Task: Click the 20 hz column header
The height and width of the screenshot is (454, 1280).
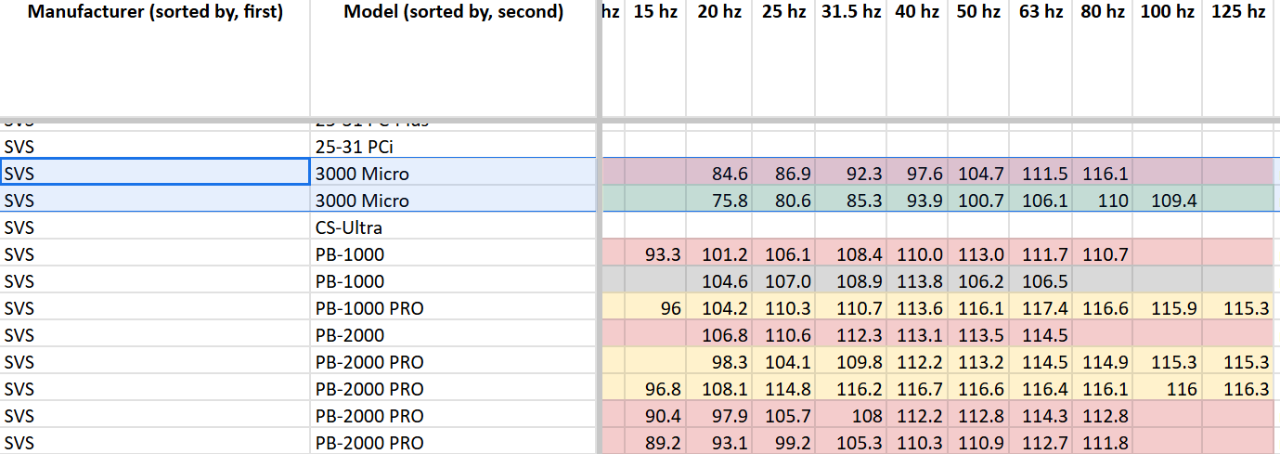Action: pos(719,58)
